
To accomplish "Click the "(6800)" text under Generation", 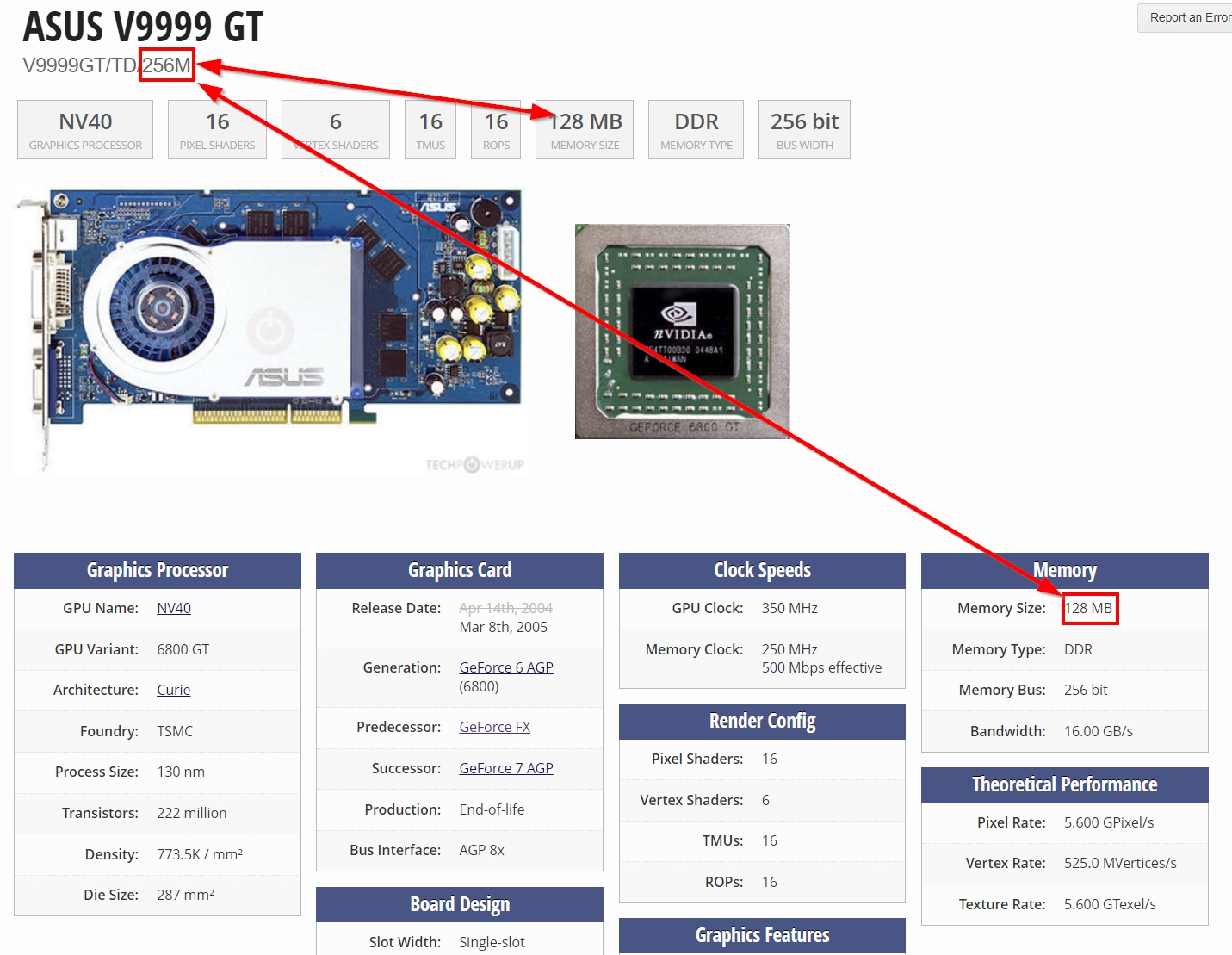I will point(479,686).
